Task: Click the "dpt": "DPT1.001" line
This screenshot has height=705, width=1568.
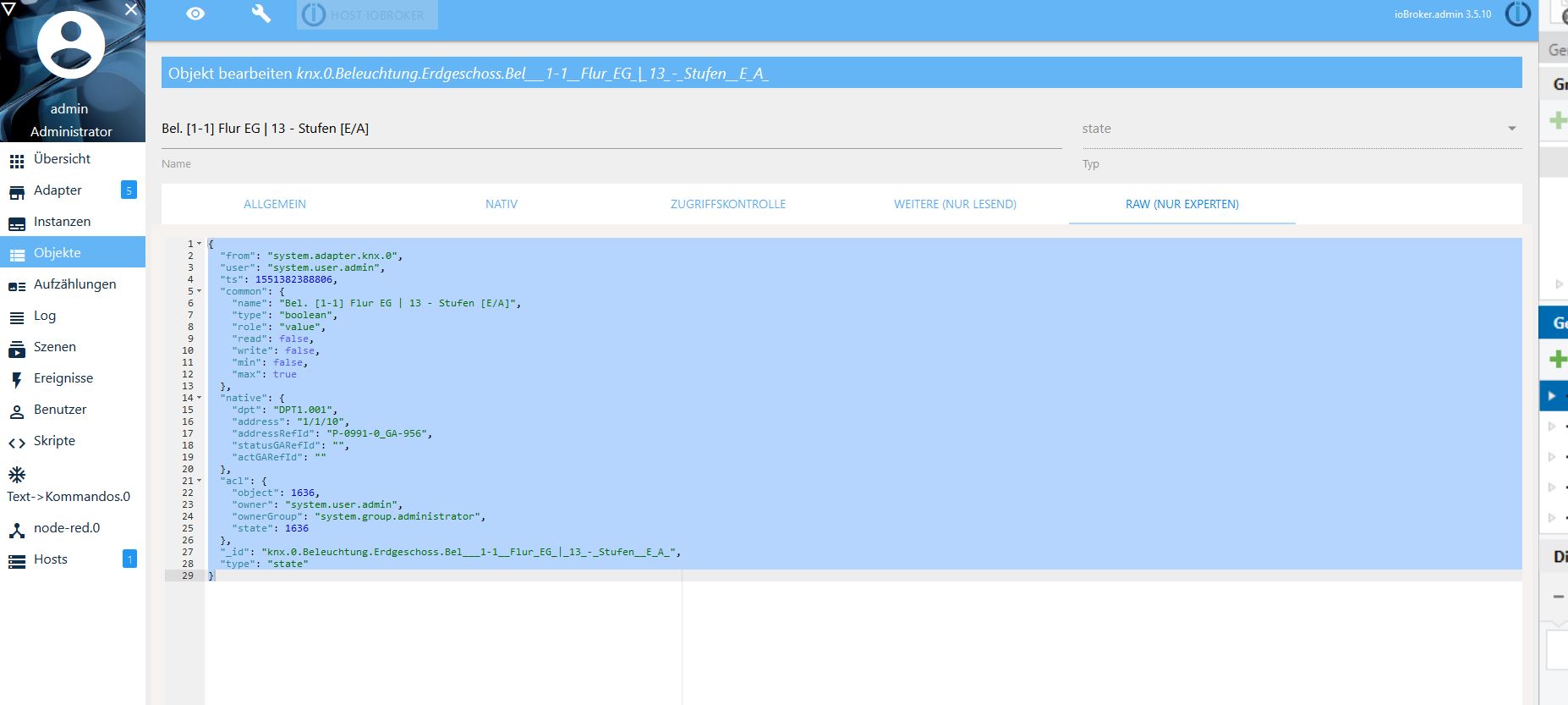Action: (x=285, y=410)
